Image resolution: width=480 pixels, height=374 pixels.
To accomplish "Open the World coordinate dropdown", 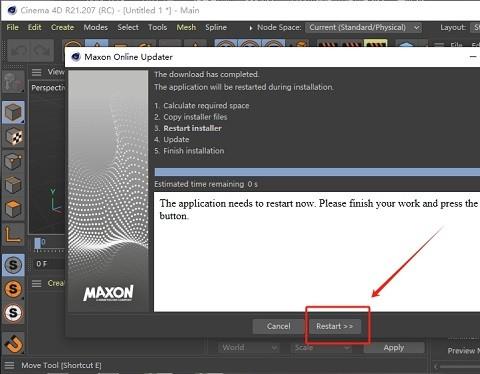I will (248, 348).
